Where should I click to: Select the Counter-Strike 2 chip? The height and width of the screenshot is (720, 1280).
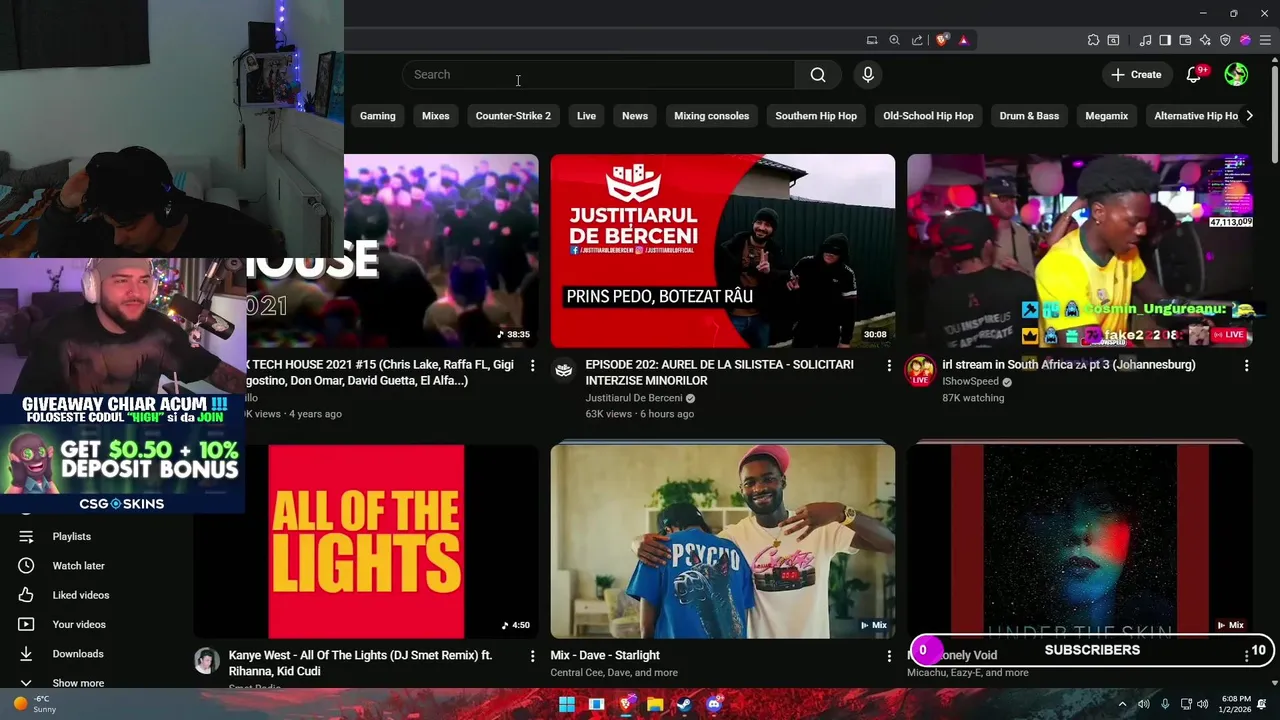[x=513, y=116]
